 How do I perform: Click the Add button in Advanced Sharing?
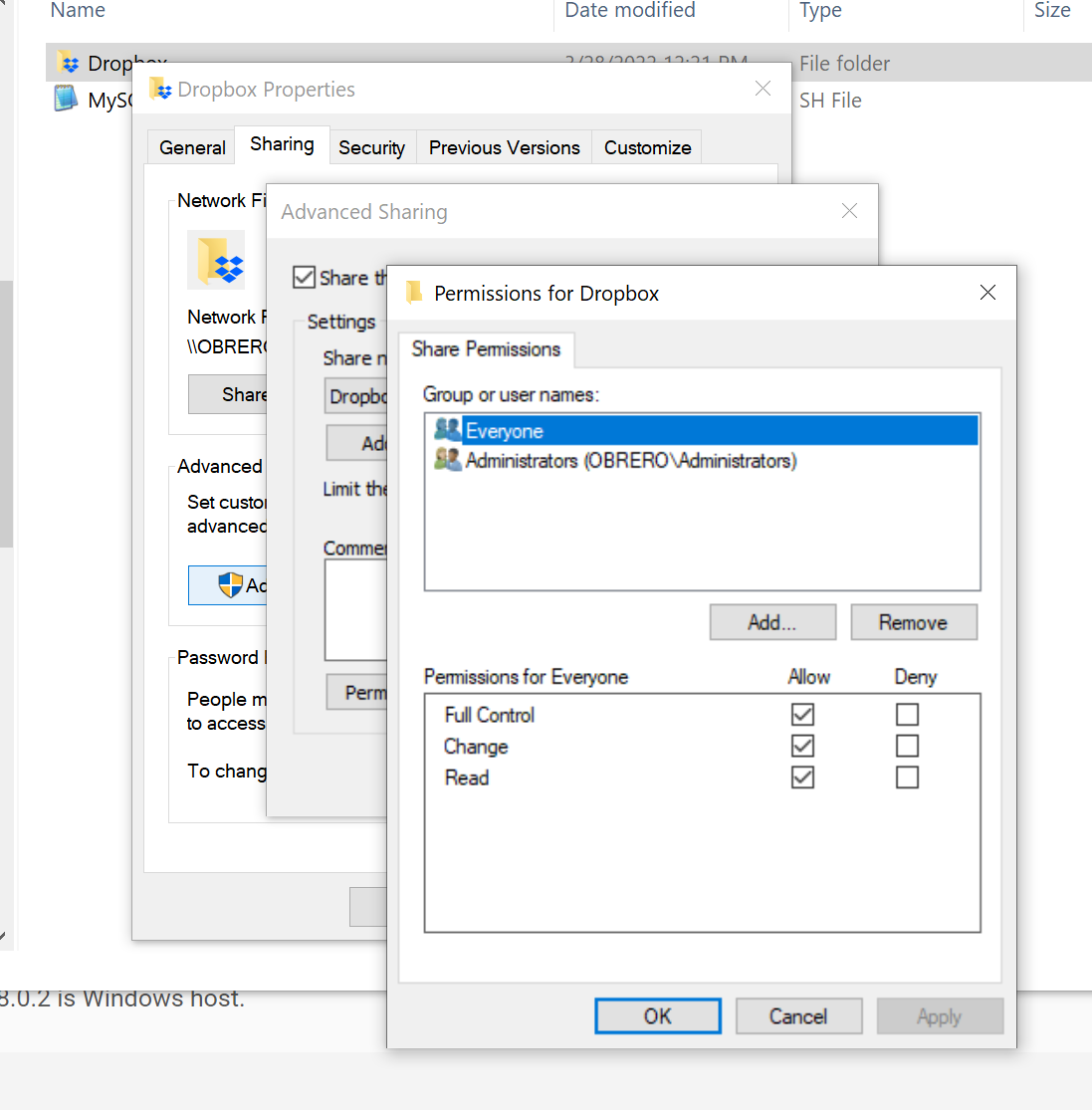coord(356,443)
